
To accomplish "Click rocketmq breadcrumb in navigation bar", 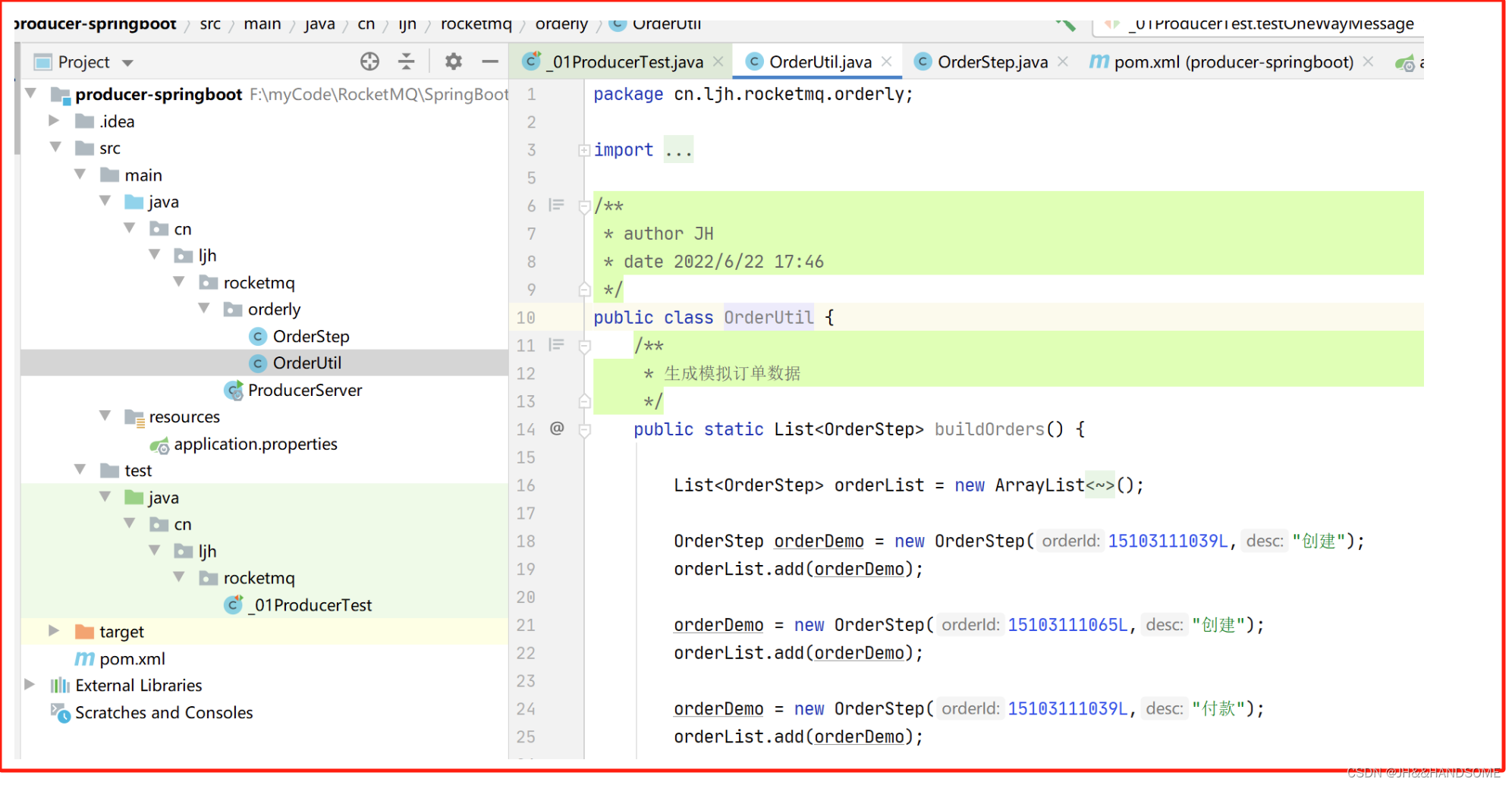I will pyautogui.click(x=476, y=24).
